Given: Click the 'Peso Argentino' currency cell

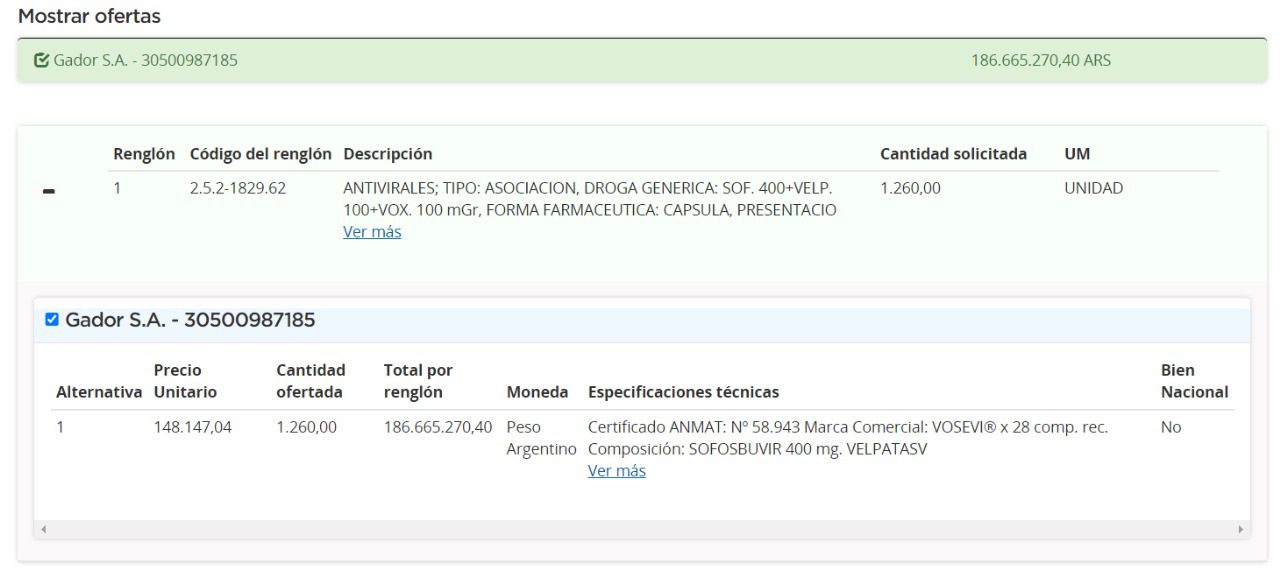Looking at the screenshot, I should tap(541, 438).
